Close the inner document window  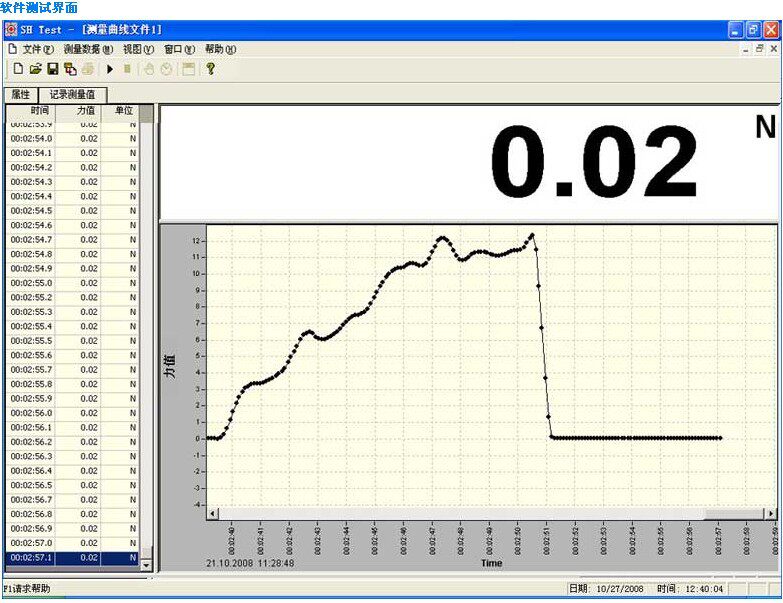774,49
